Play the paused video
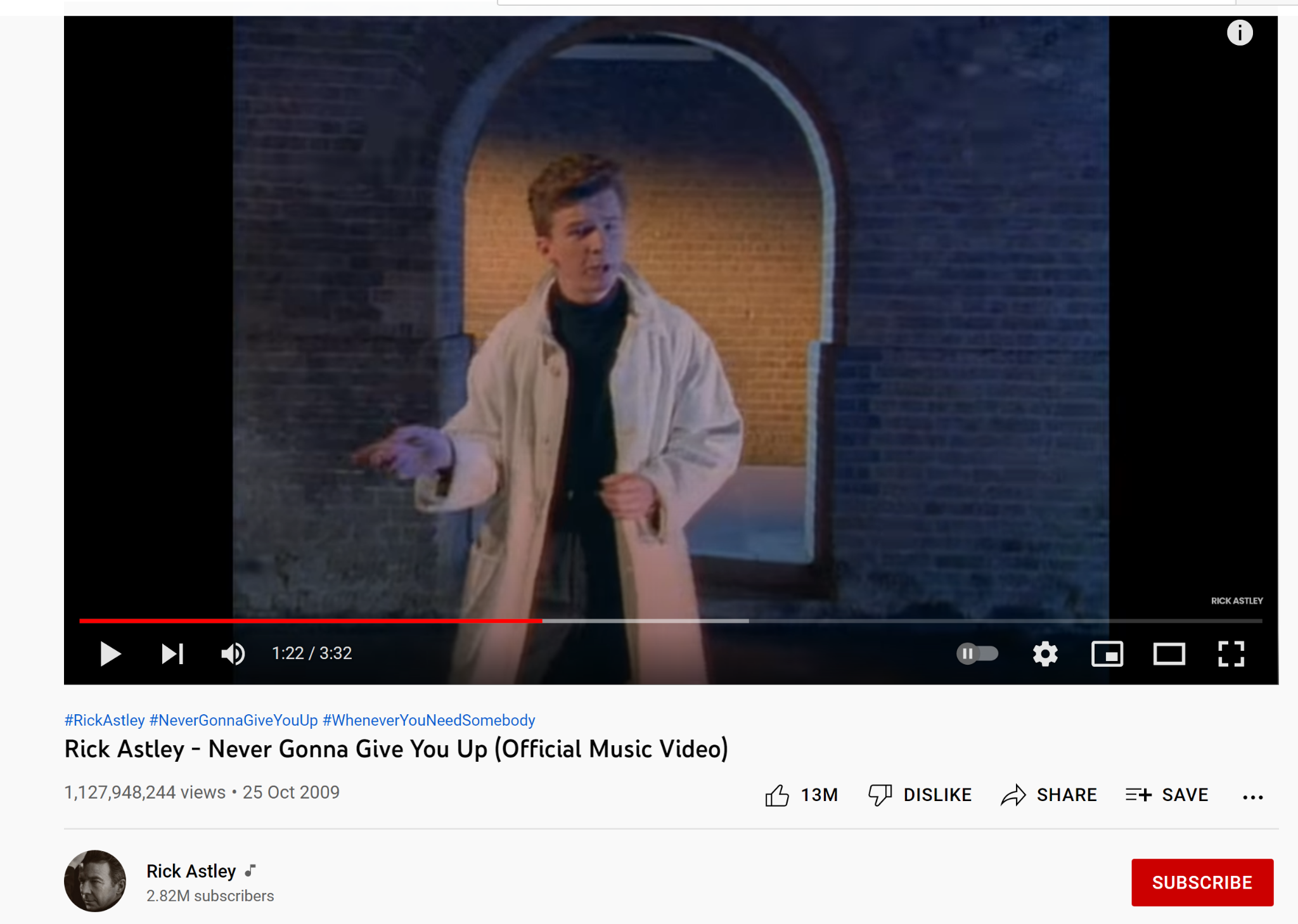1298x924 pixels. click(x=111, y=653)
